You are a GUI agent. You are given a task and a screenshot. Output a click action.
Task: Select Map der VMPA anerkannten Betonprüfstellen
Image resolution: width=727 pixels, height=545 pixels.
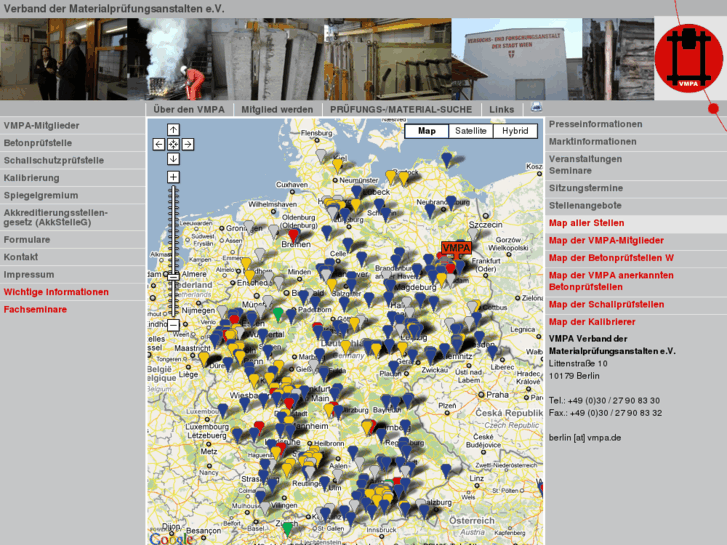click(636, 282)
